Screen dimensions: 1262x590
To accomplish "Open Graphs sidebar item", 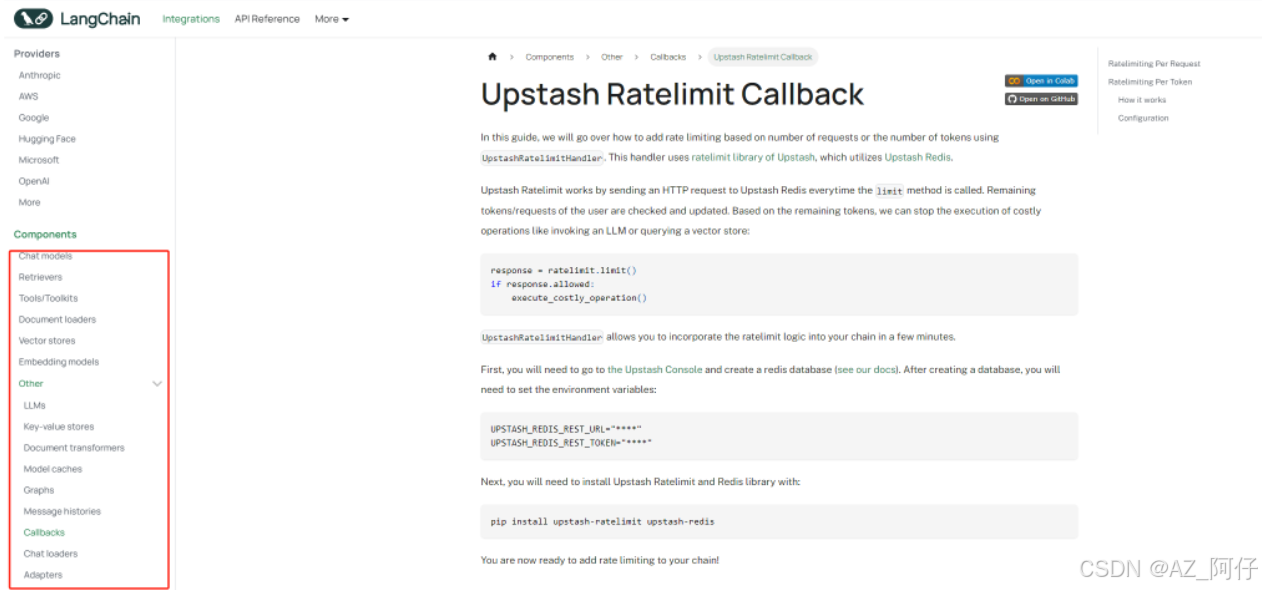I will click(39, 490).
